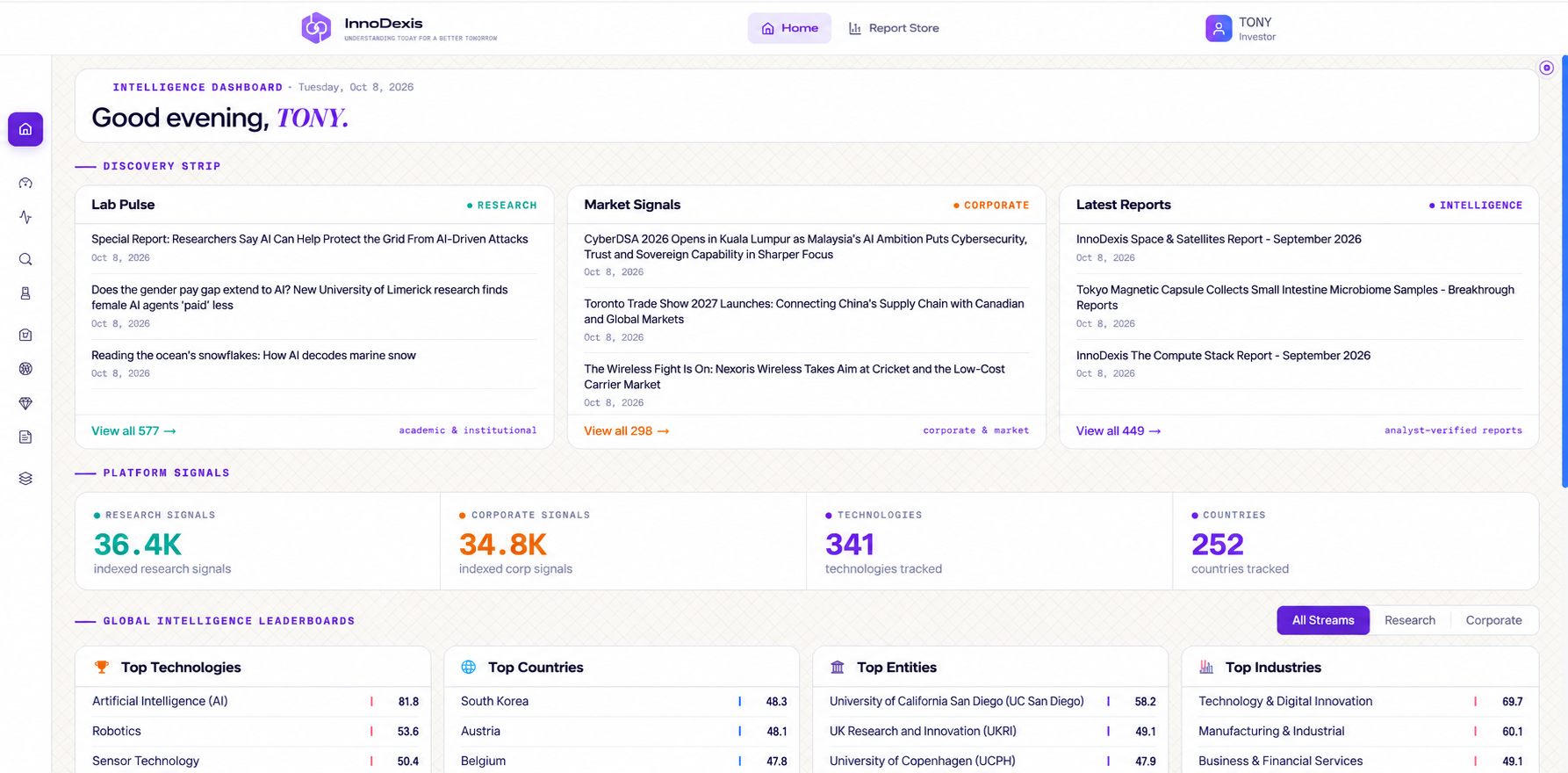Viewport: 1568px width, 773px height.
Task: Click TONY's purple user avatar
Action: (x=1219, y=28)
